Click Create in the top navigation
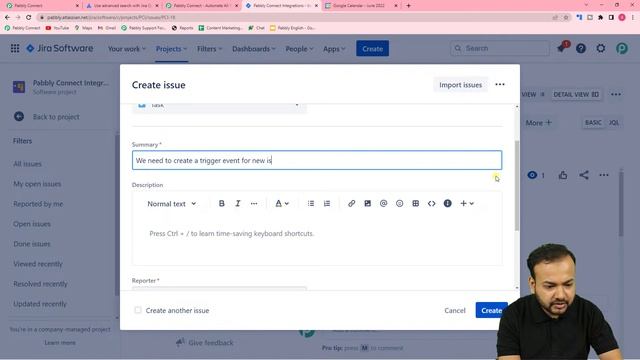The width and height of the screenshot is (640, 360). coord(372,49)
